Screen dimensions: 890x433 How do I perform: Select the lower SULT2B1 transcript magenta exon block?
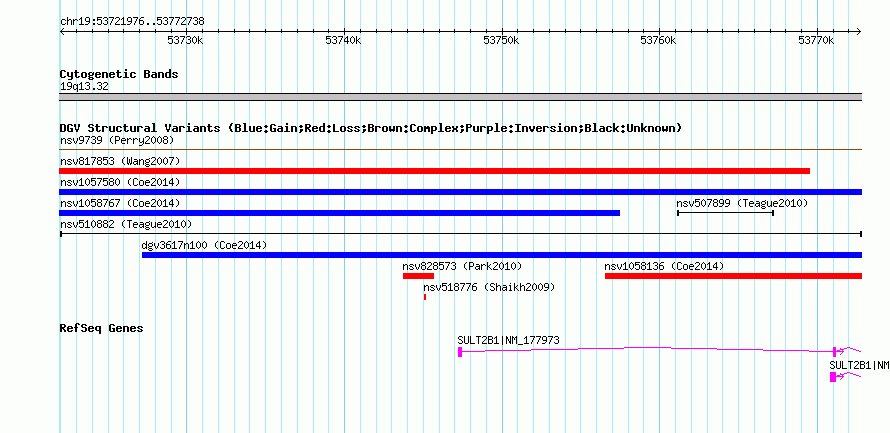tap(833, 377)
